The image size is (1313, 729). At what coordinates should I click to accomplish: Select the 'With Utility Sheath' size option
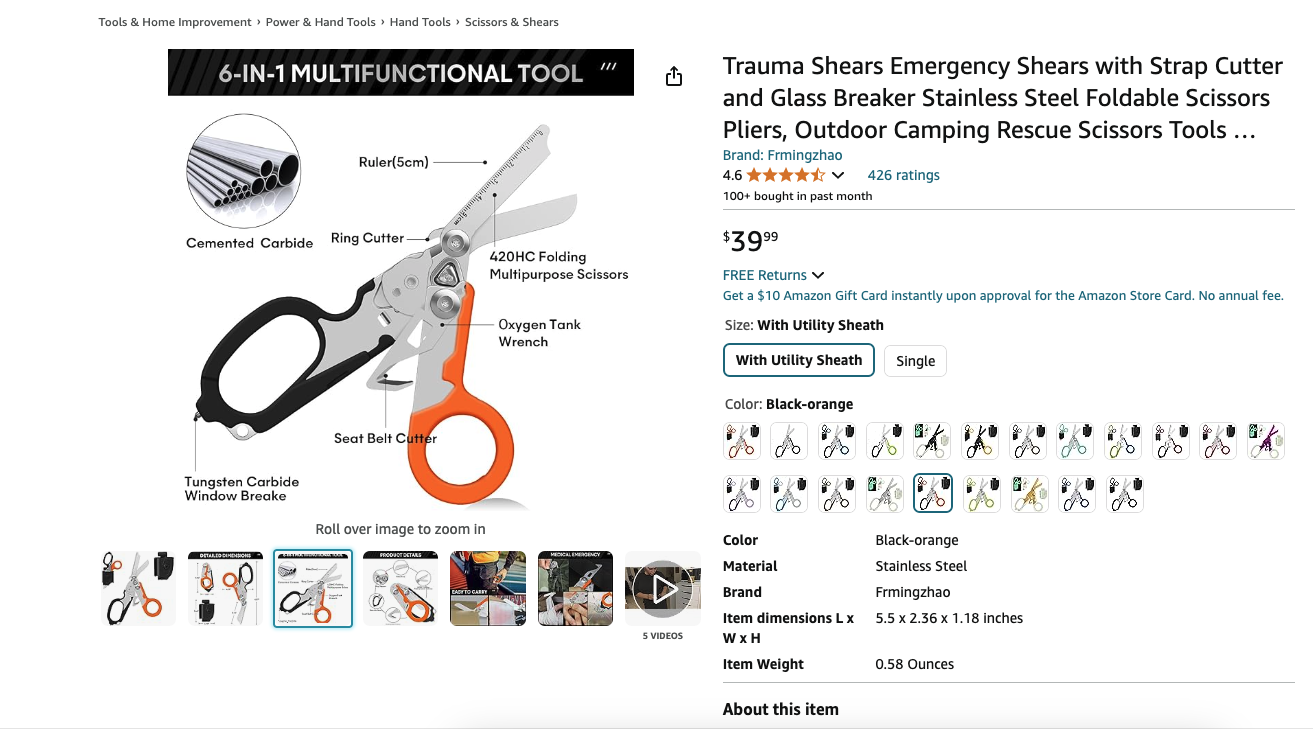click(799, 360)
